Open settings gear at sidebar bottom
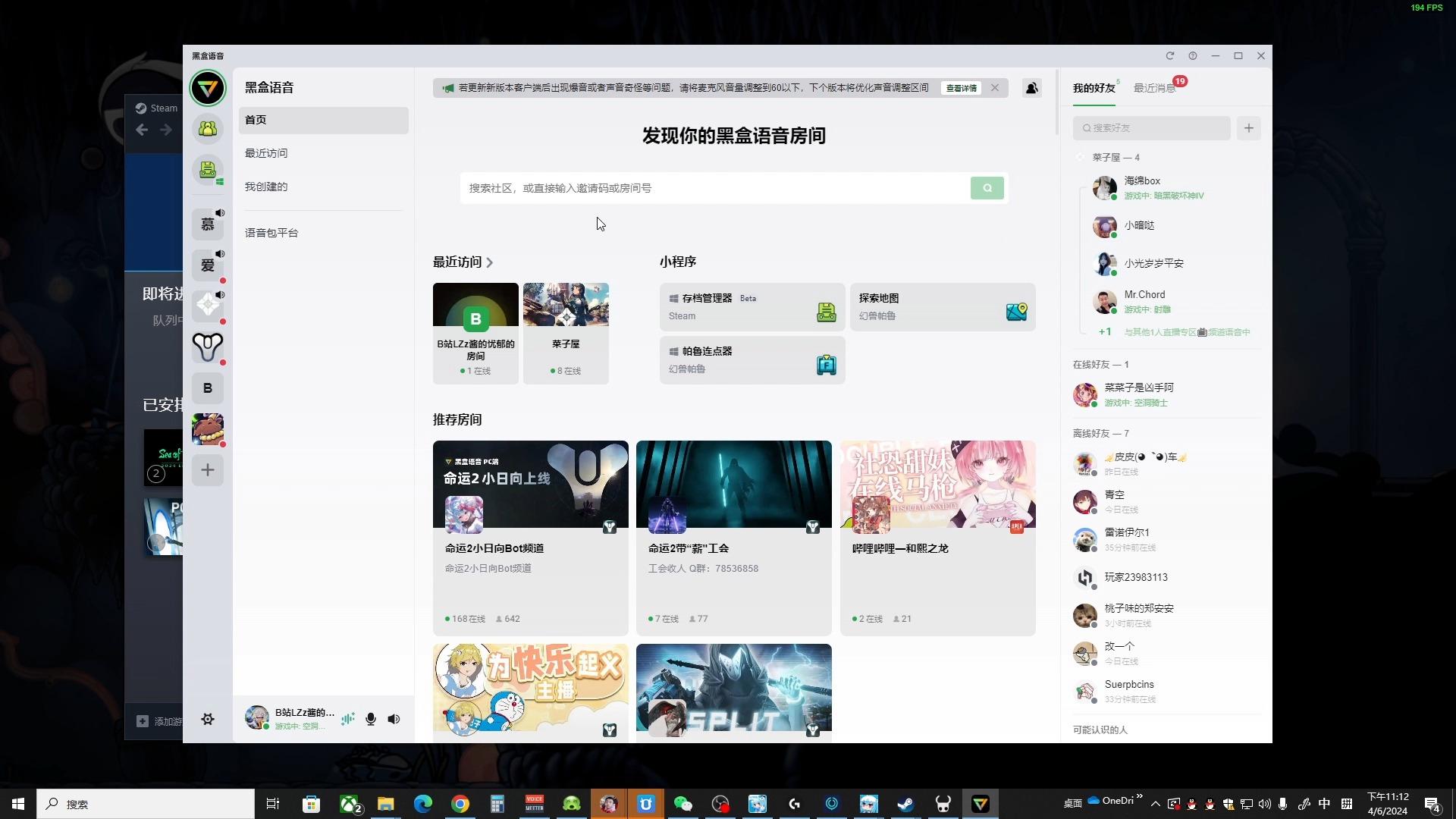The image size is (1456, 819). click(207, 719)
